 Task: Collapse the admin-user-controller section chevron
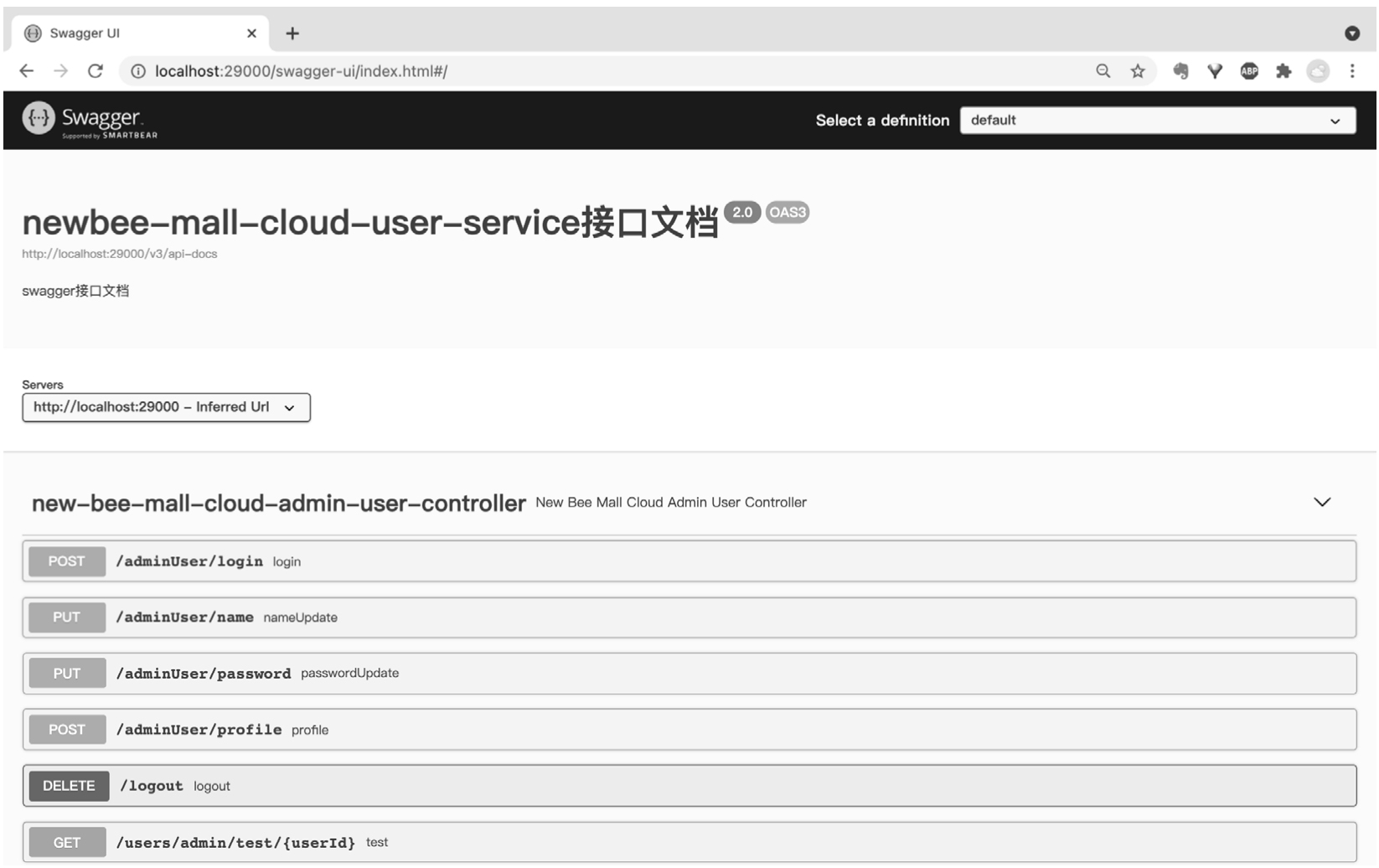click(1322, 502)
